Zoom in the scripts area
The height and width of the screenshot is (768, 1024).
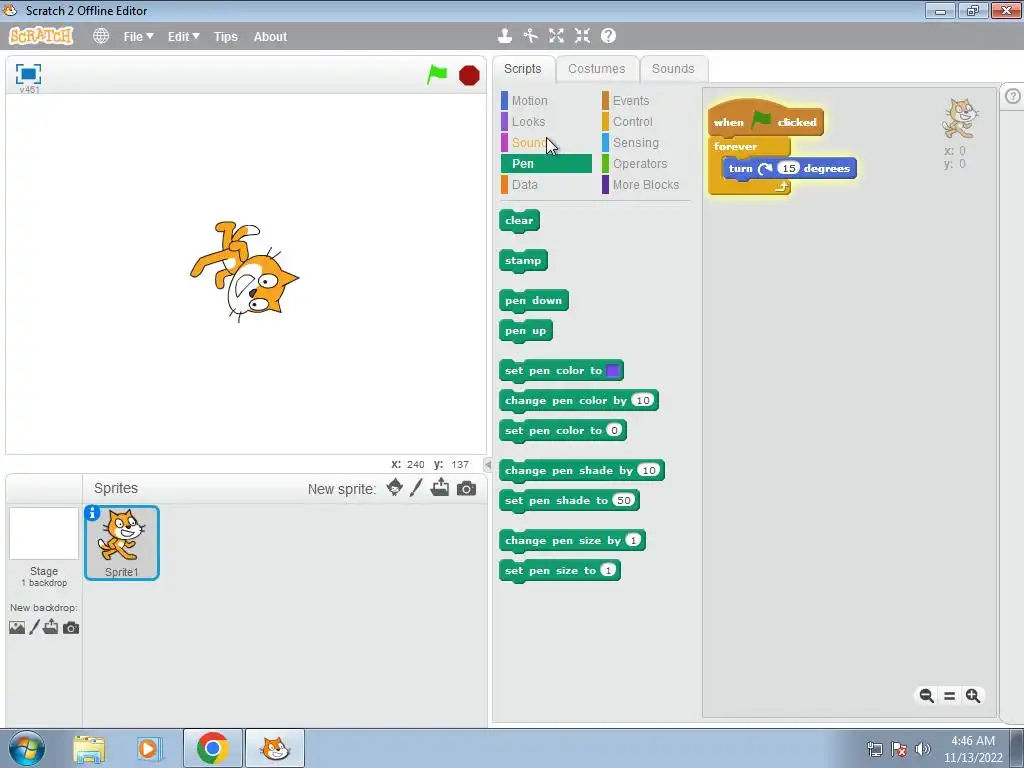pos(972,696)
